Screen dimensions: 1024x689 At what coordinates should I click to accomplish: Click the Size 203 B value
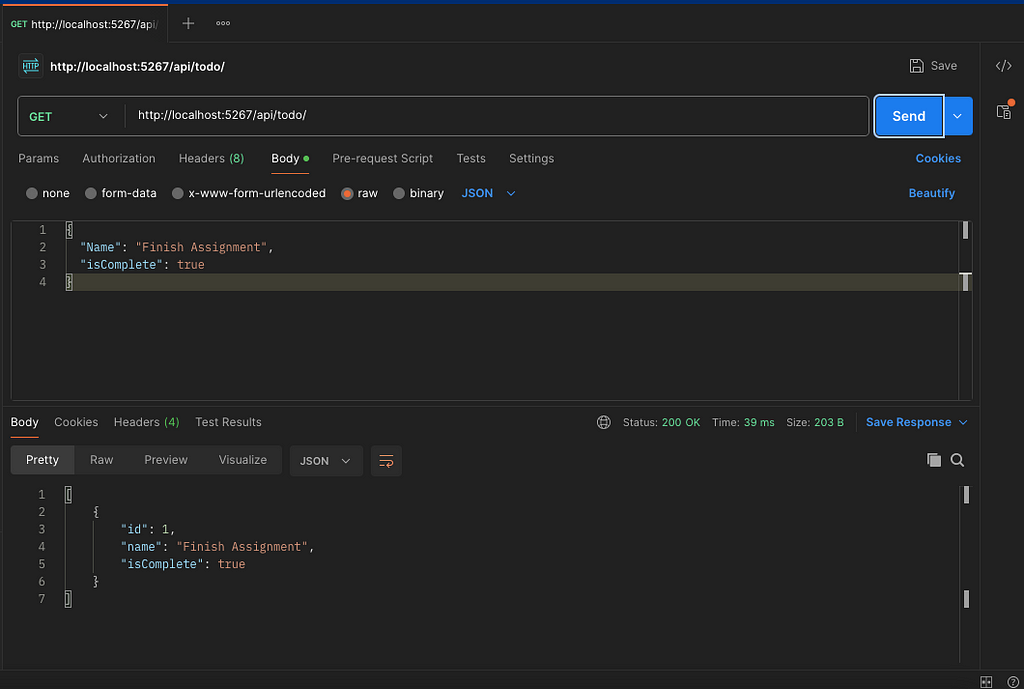pos(829,423)
